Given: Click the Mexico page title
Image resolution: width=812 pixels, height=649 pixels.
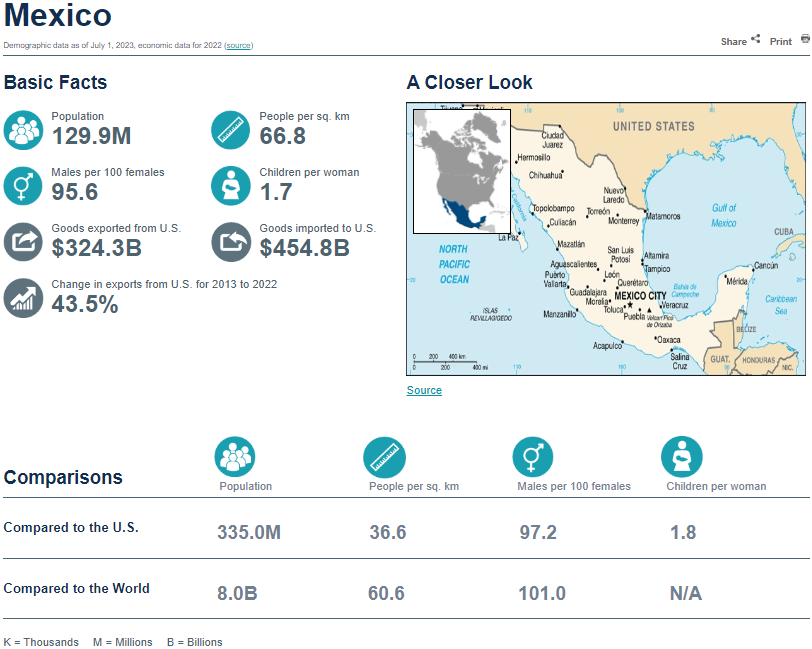Looking at the screenshot, I should (x=57, y=15).
